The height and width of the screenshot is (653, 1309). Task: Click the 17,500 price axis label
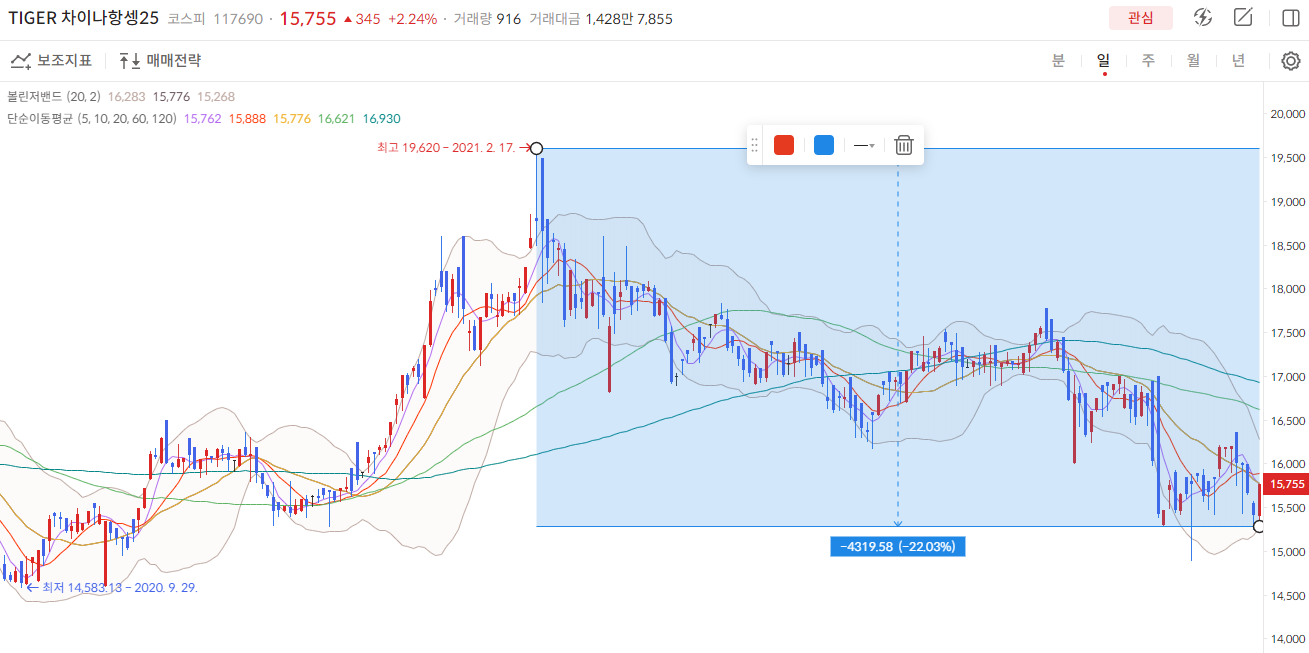1288,333
